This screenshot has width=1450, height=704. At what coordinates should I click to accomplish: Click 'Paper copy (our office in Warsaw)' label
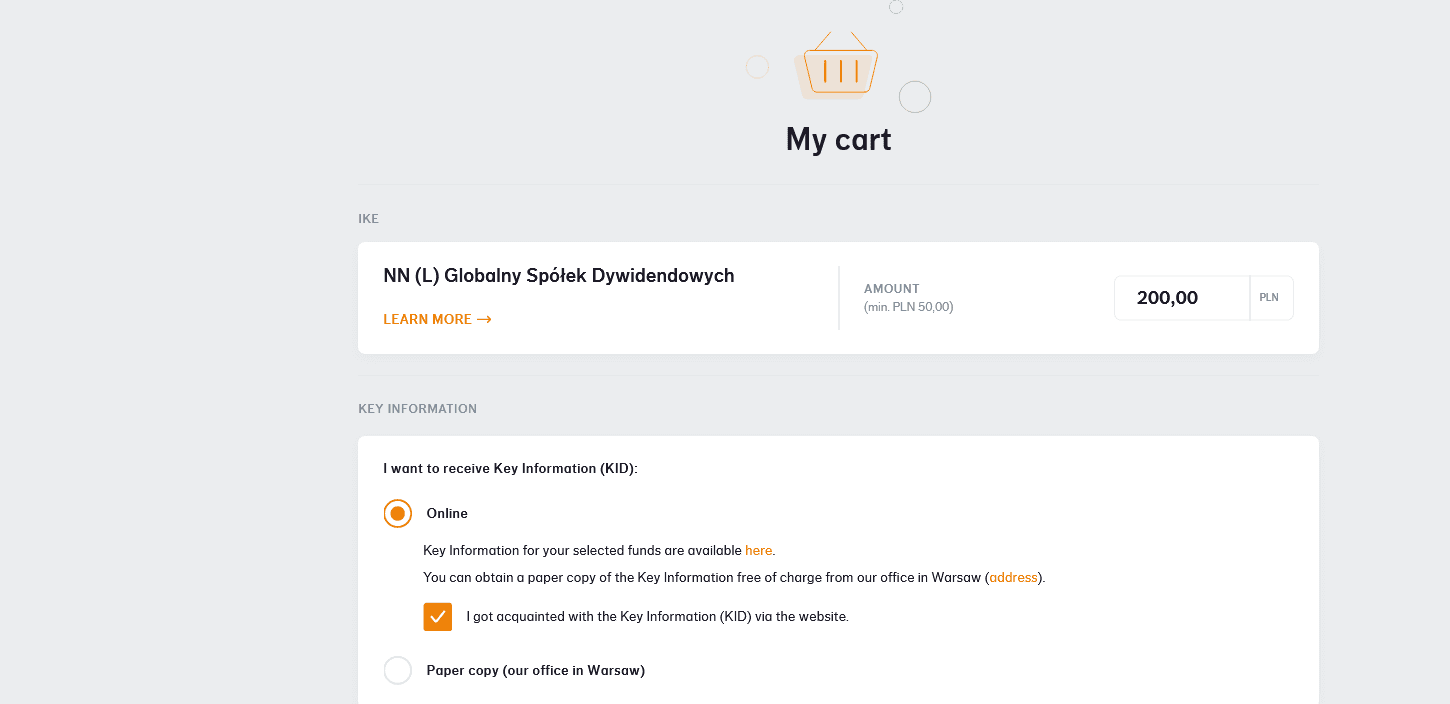[535, 671]
